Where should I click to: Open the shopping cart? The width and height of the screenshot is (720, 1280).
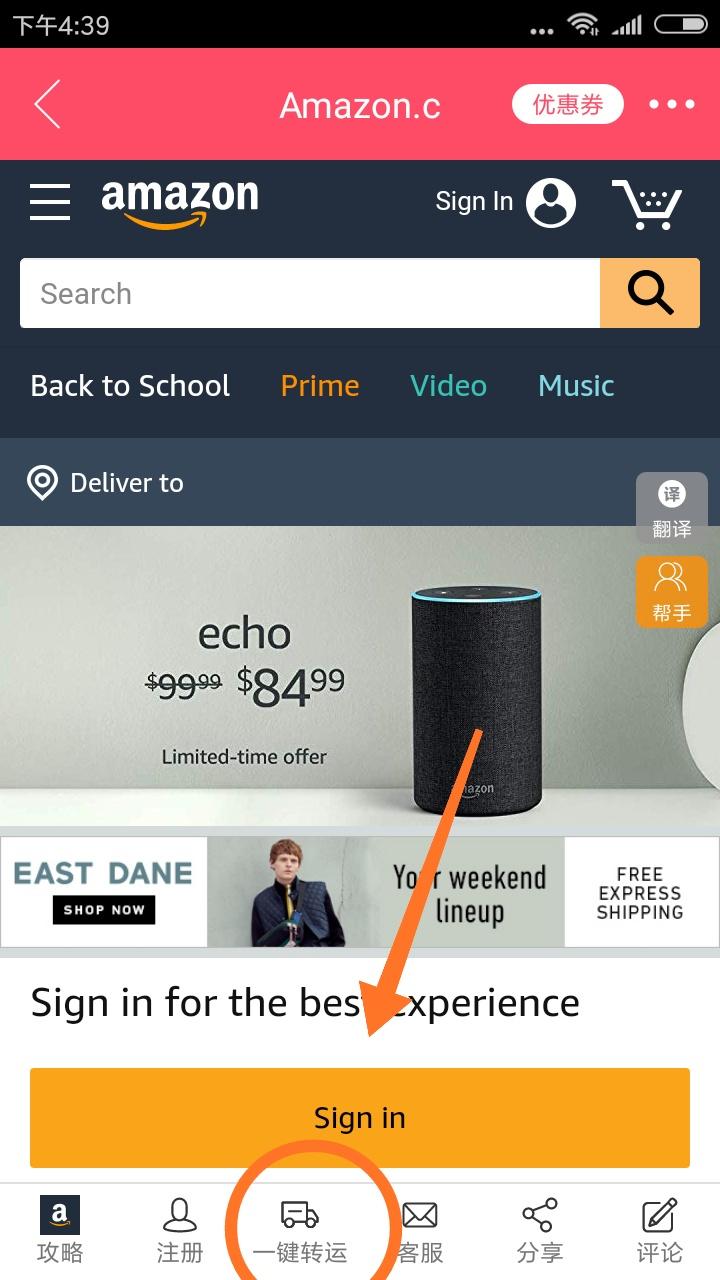click(647, 204)
